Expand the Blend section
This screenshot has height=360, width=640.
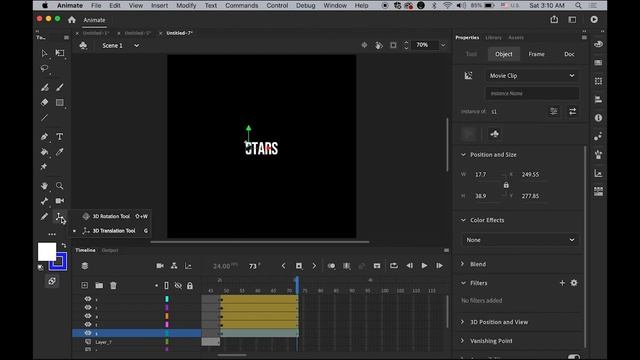coord(463,264)
